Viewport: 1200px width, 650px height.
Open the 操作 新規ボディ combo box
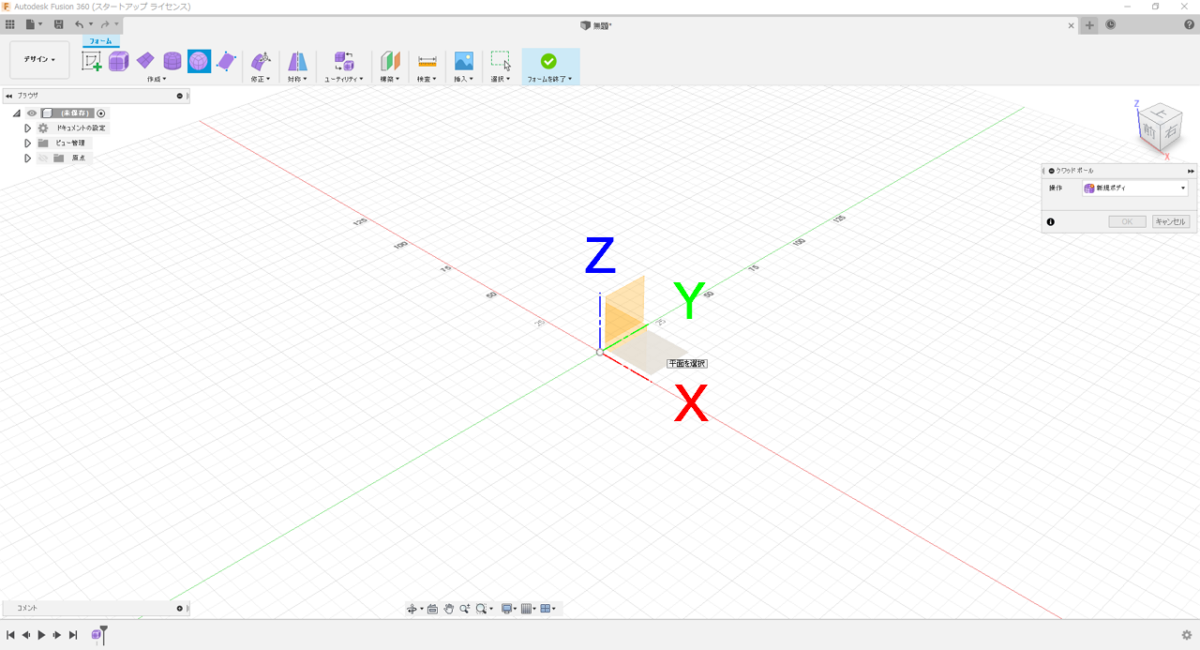(1136, 188)
